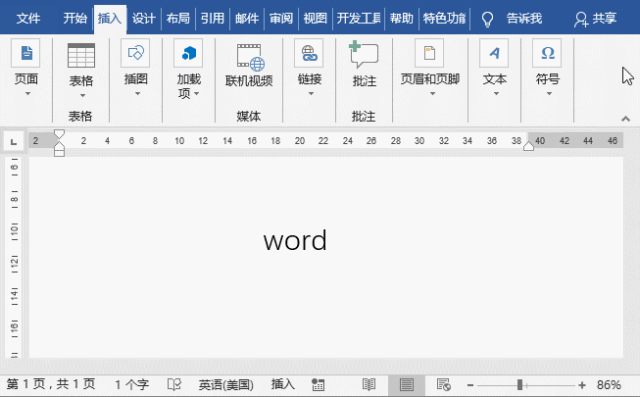Click the left indent marker on ruler
640x397 pixels.
[59, 149]
